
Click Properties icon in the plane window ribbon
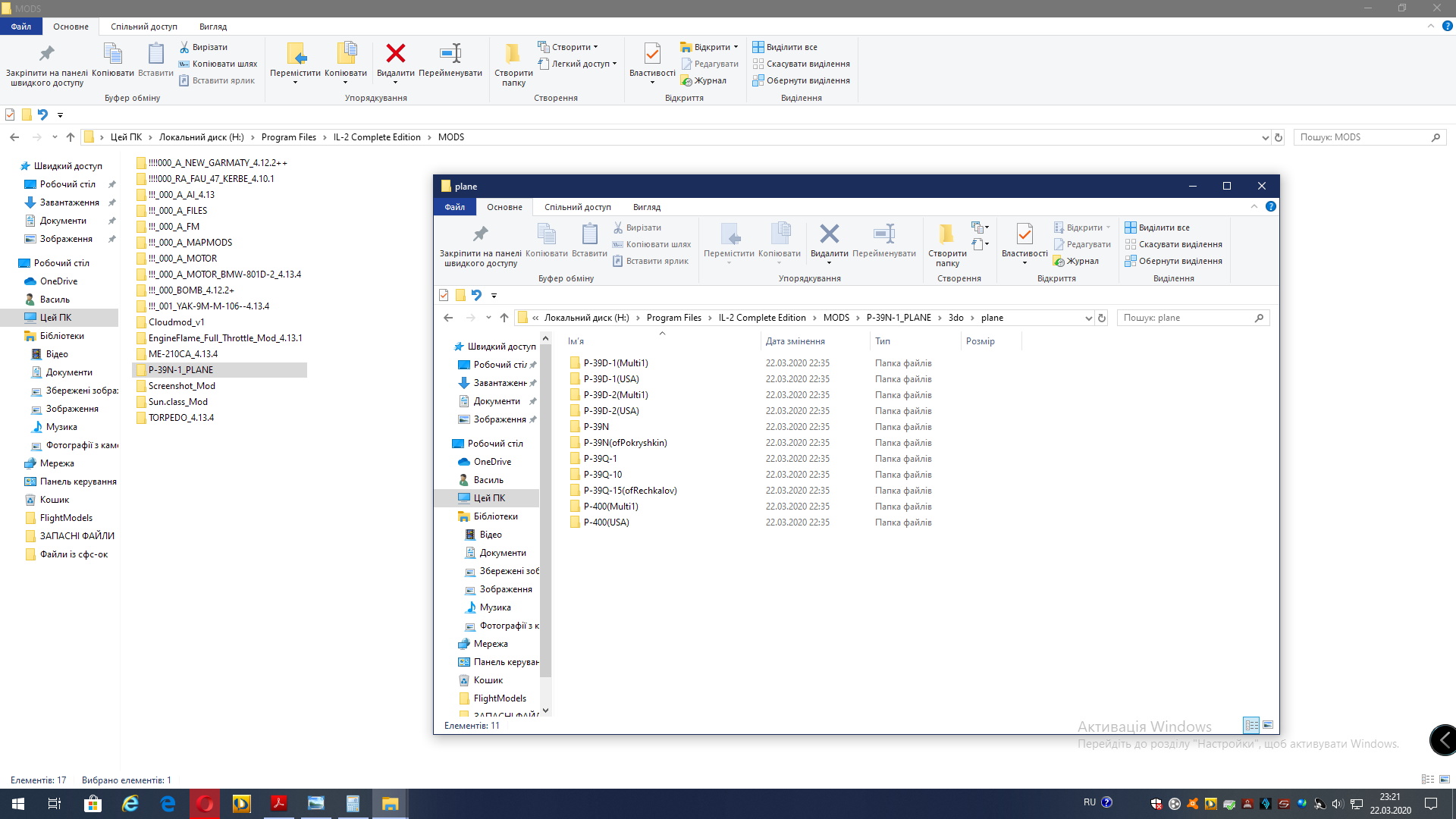pyautogui.click(x=1025, y=234)
